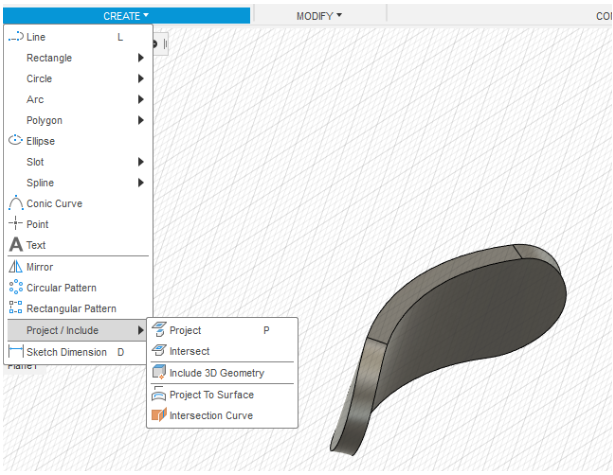Screen dimensions: 613x475
Task: Expand the Rectangle submenu arrow
Action: 141,58
